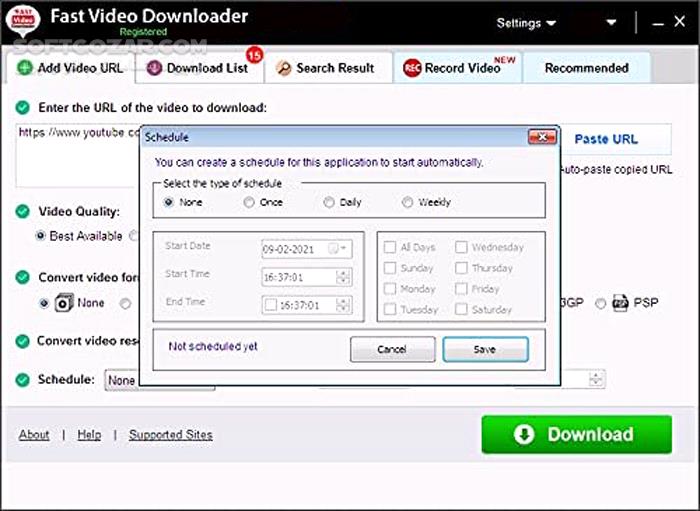Open the dropdown arrow right of Settings

(x=611, y=22)
